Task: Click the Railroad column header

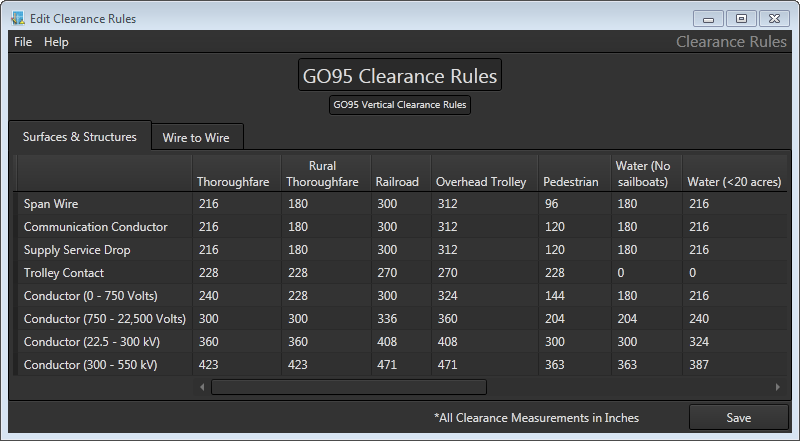Action: [397, 182]
